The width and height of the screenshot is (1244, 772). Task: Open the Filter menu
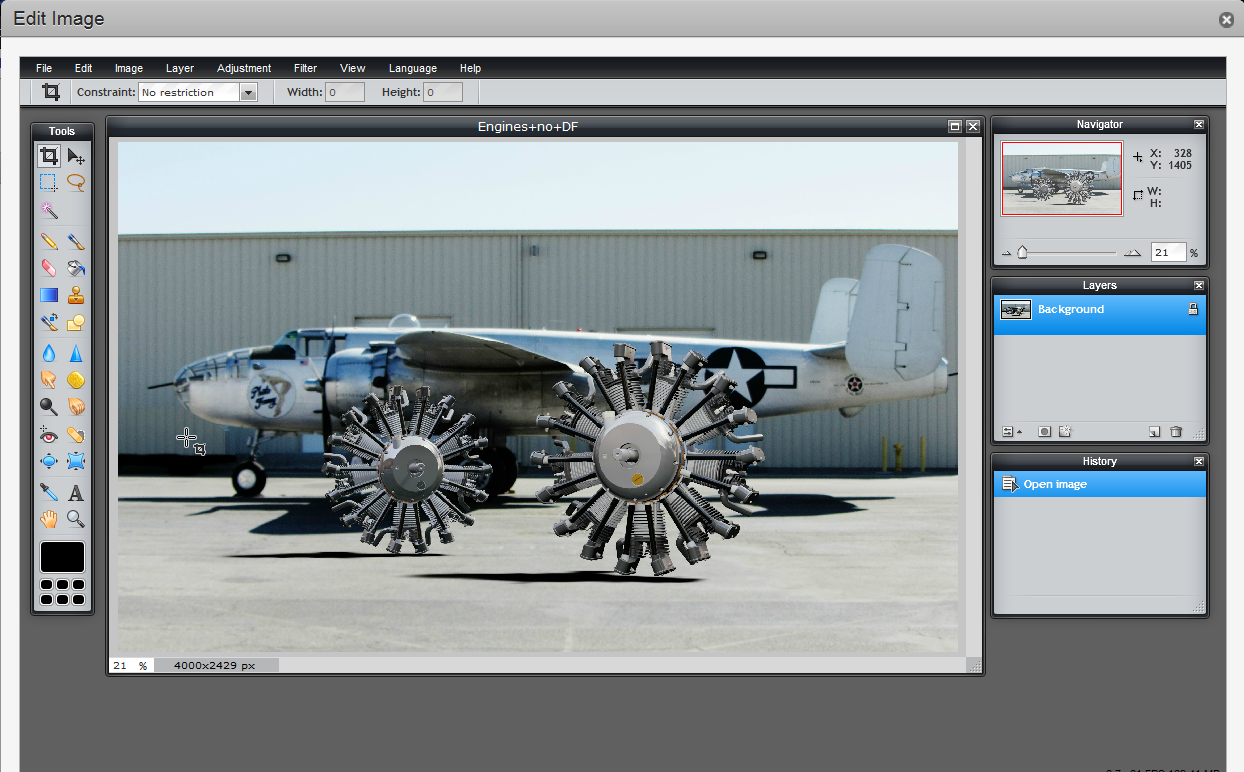[305, 68]
